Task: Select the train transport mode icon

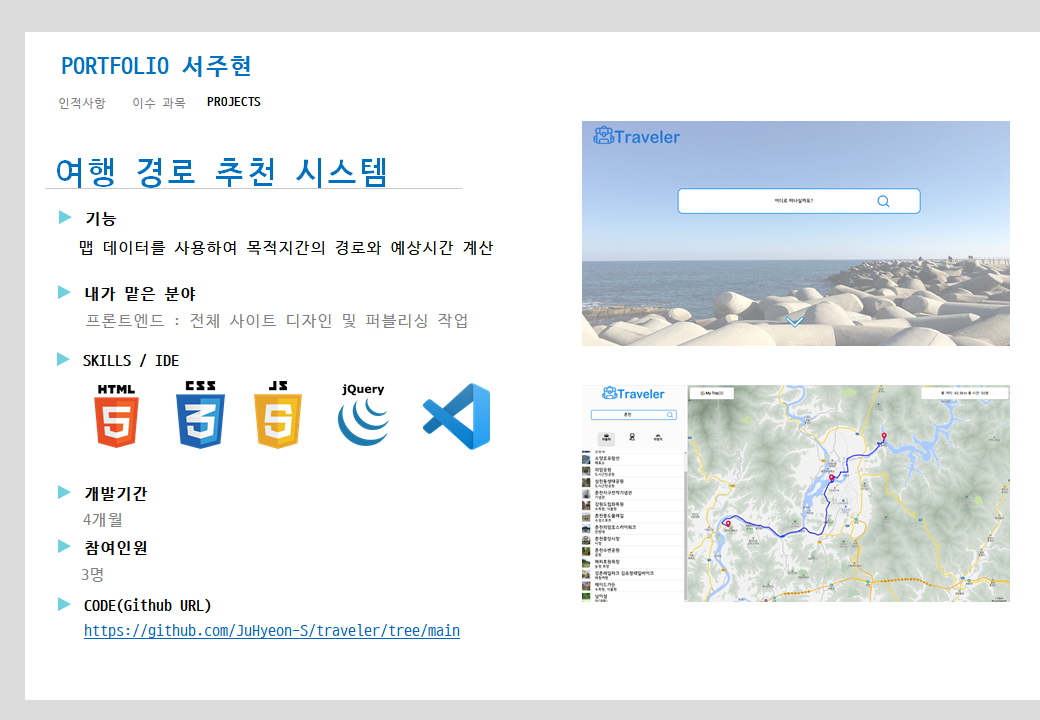Action: 631,438
